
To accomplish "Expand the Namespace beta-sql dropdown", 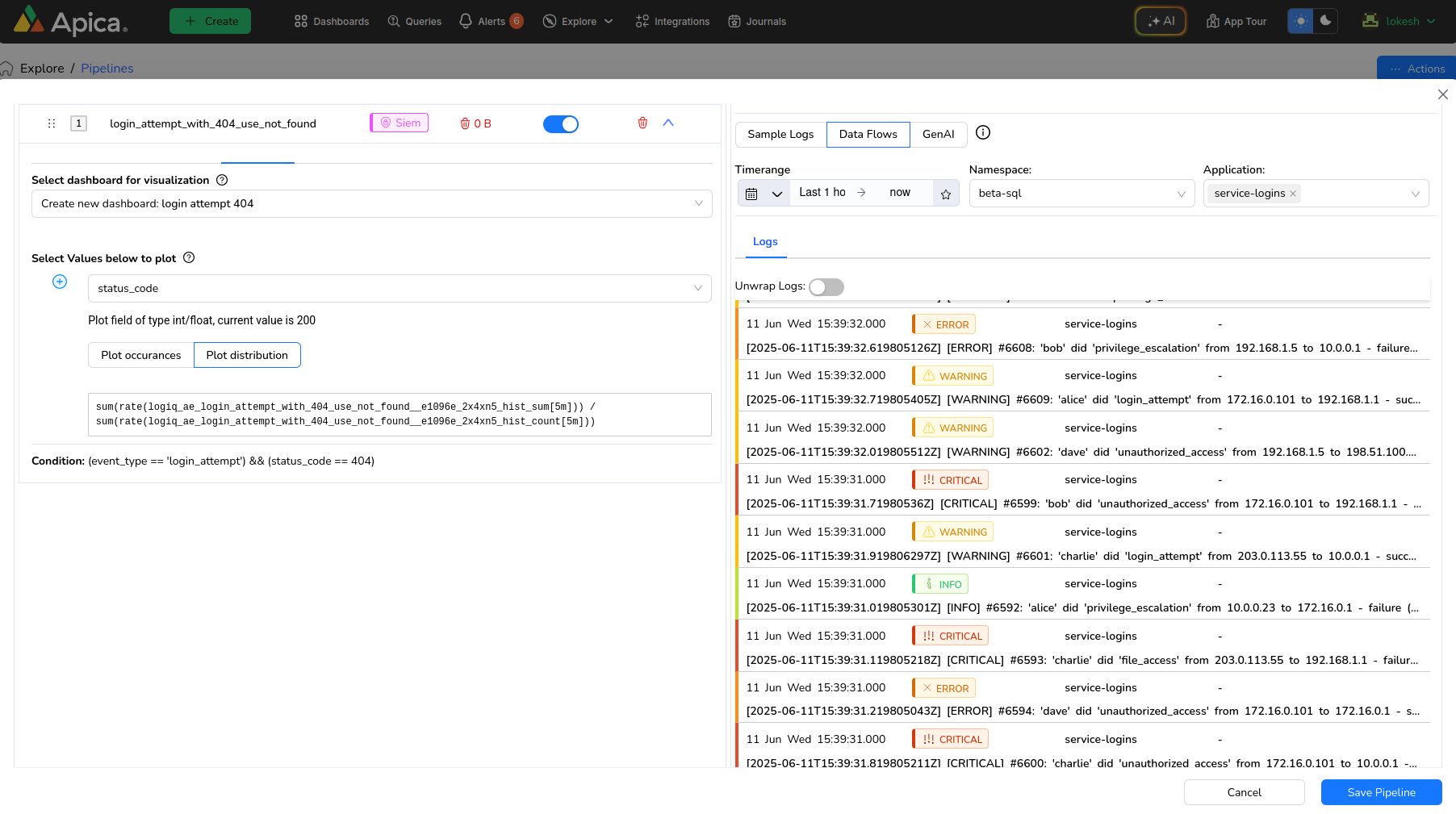I will [1081, 194].
